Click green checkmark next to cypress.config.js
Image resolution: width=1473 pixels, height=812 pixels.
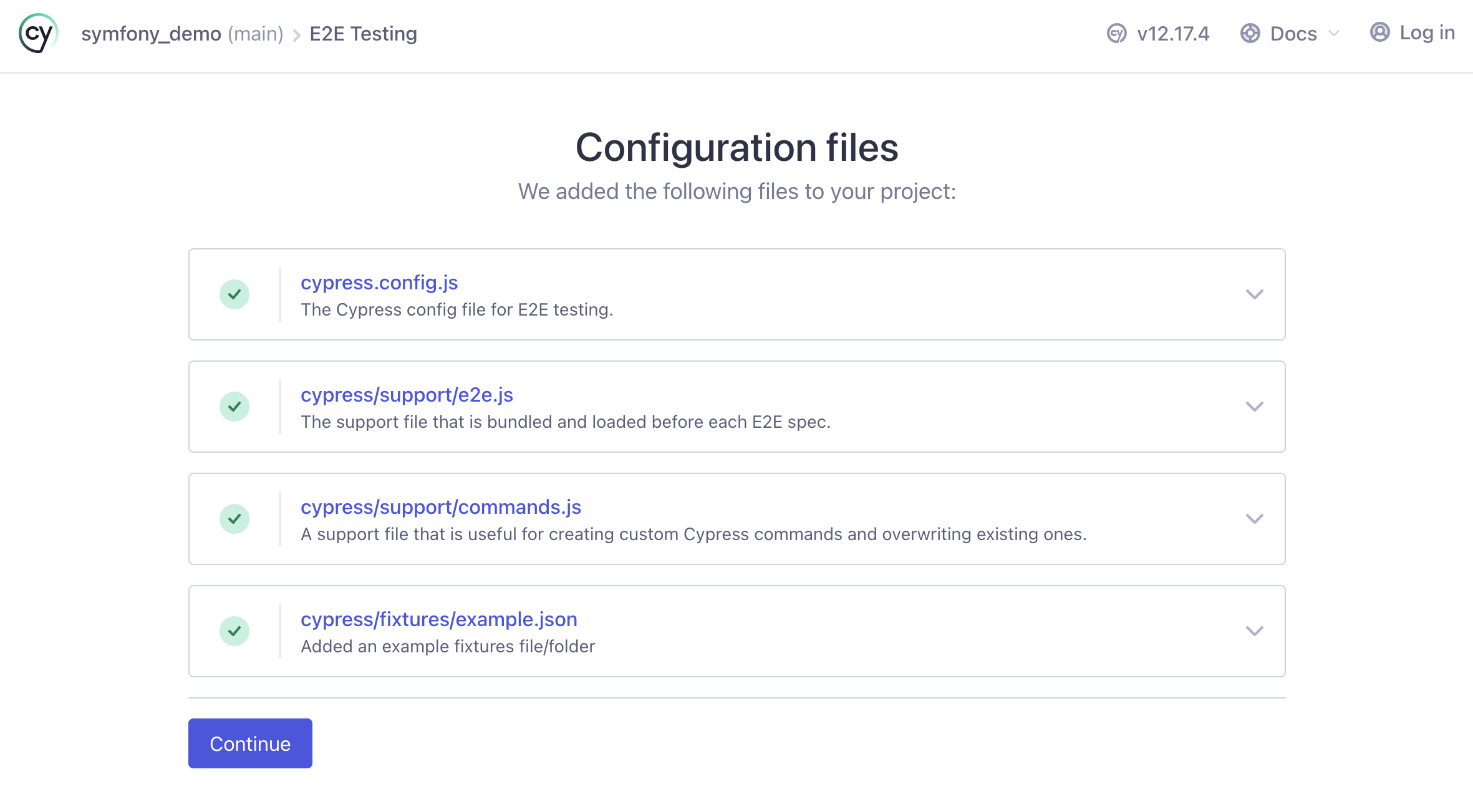(x=234, y=294)
